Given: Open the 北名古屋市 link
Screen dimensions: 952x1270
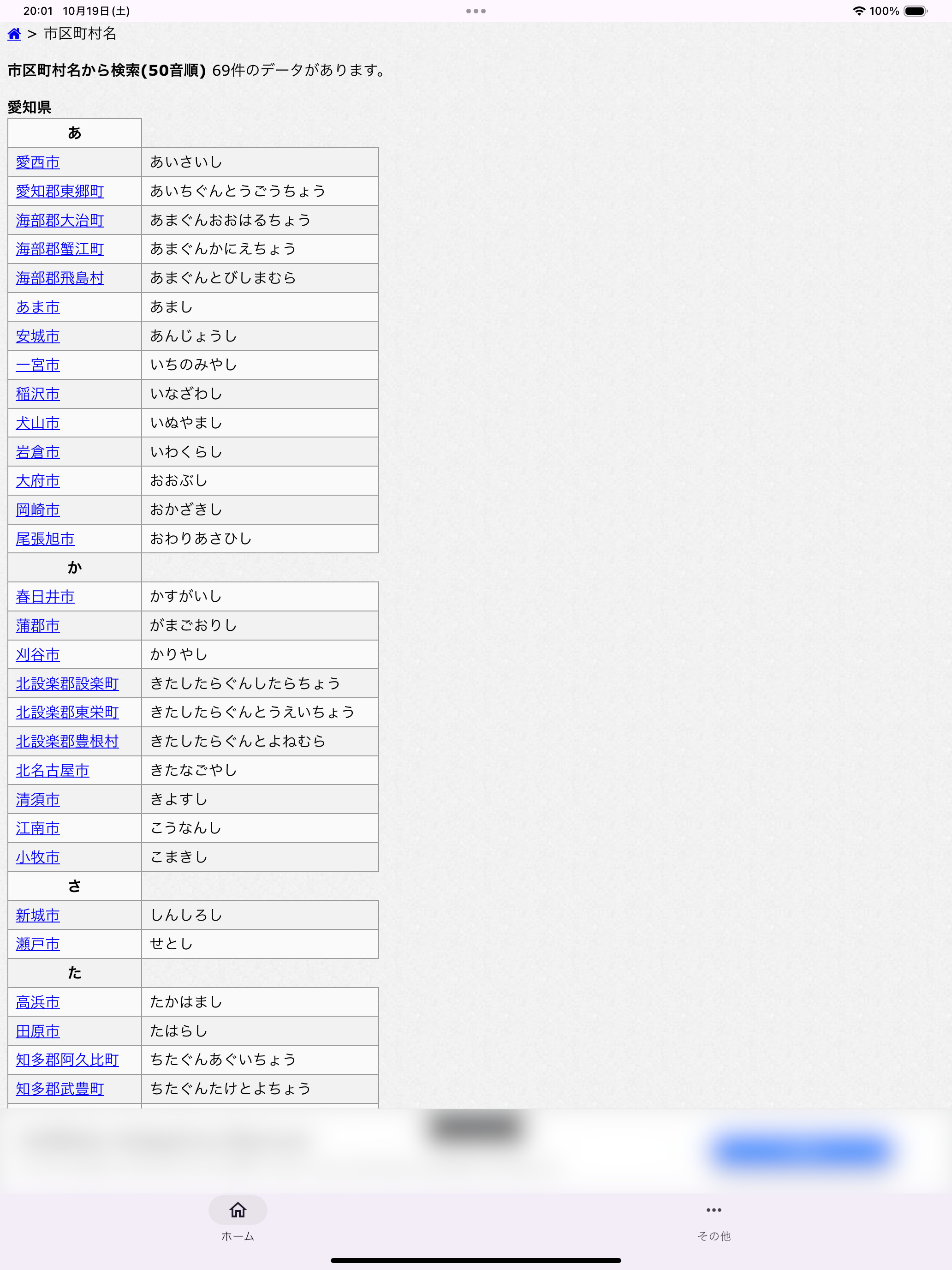Looking at the screenshot, I should point(53,771).
